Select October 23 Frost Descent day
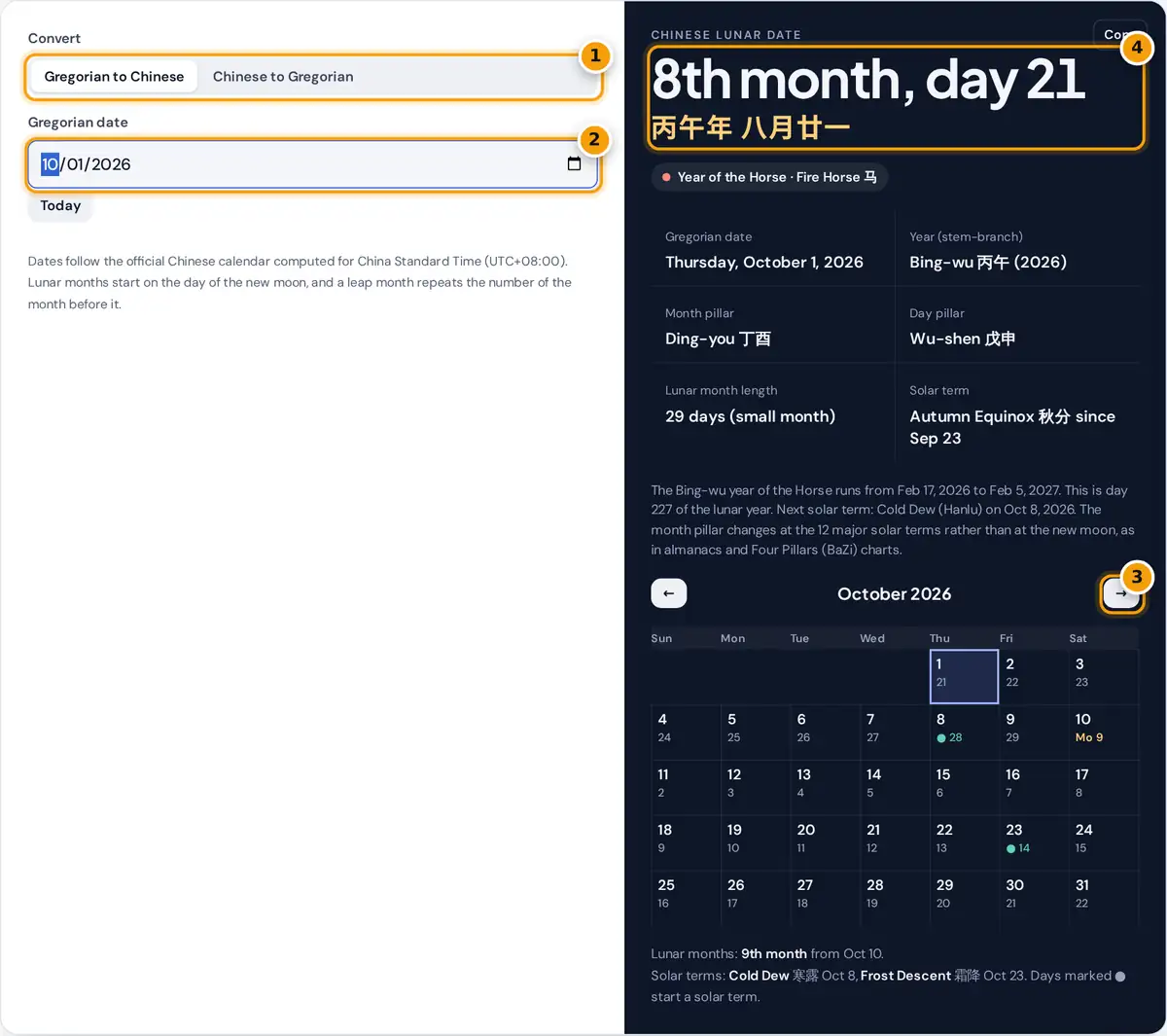1167x1036 pixels. pyautogui.click(x=1034, y=842)
